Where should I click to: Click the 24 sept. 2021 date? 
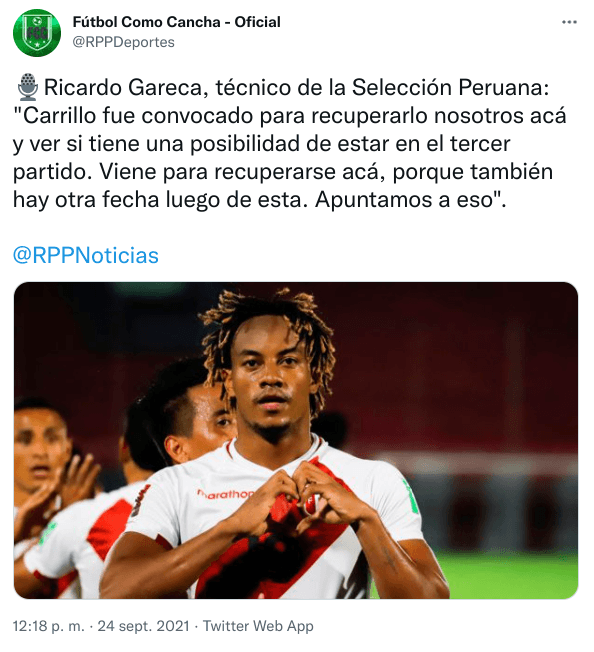coord(143,626)
